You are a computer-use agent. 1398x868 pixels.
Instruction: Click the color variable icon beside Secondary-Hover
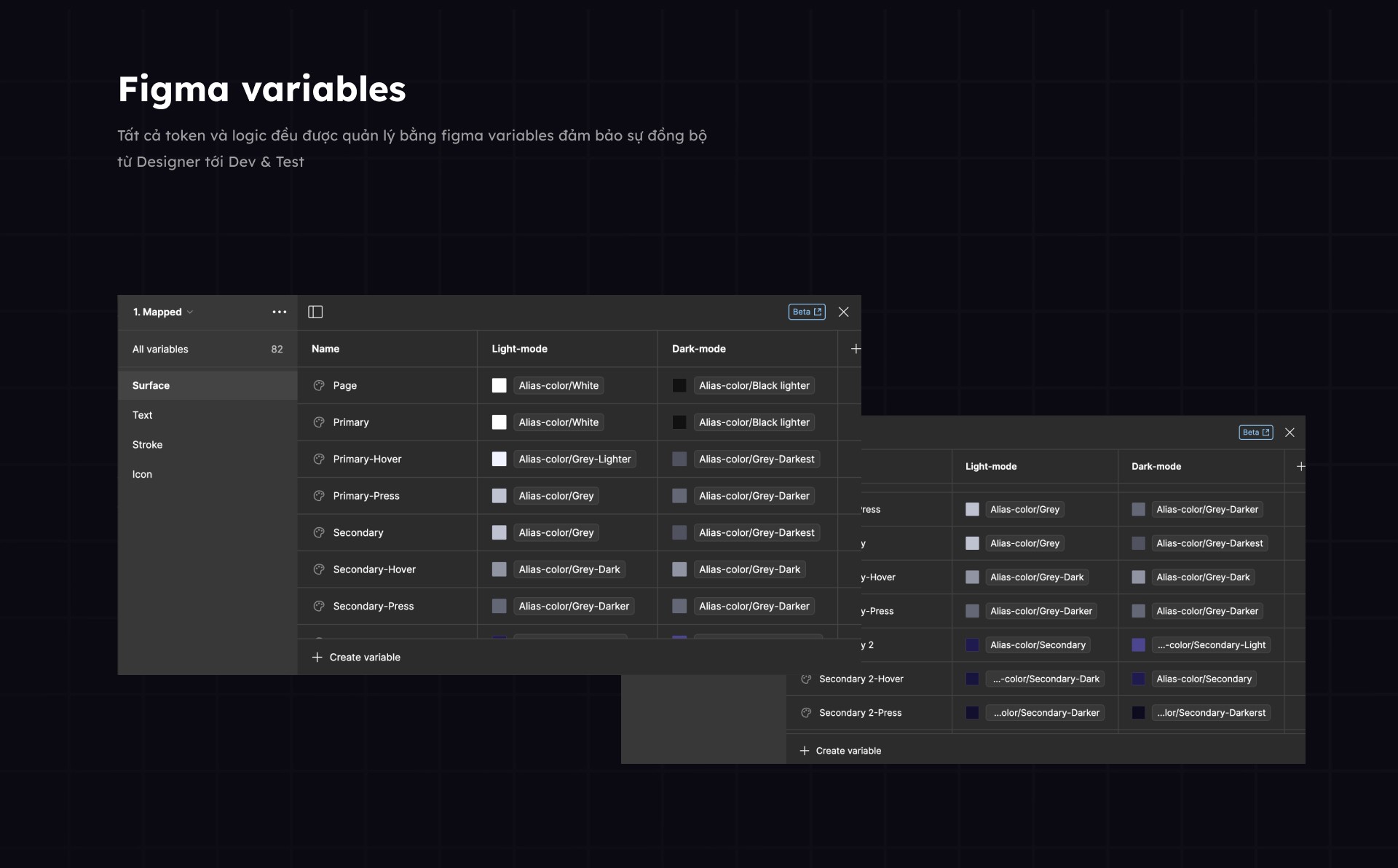point(319,569)
